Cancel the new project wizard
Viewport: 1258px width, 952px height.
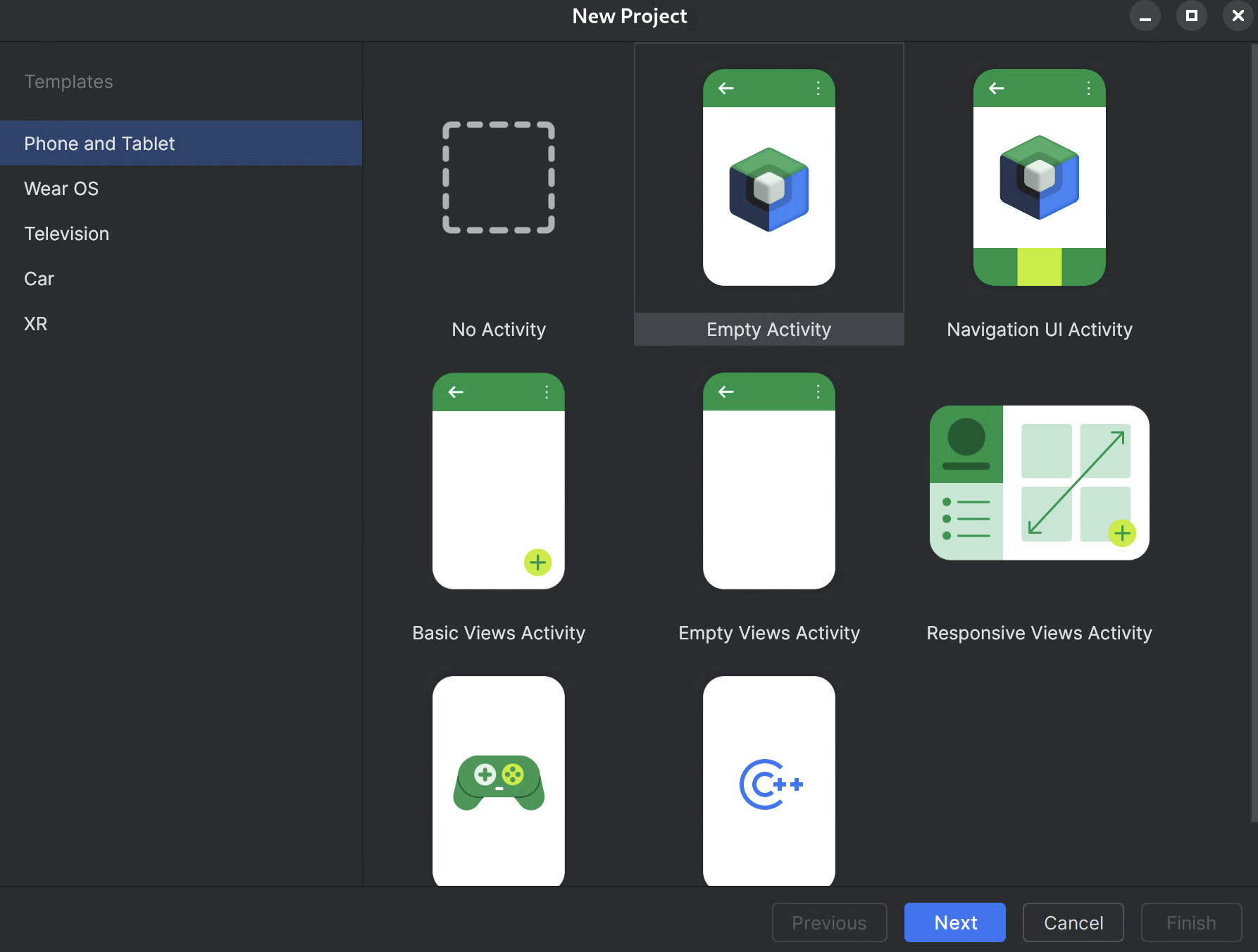click(x=1073, y=922)
